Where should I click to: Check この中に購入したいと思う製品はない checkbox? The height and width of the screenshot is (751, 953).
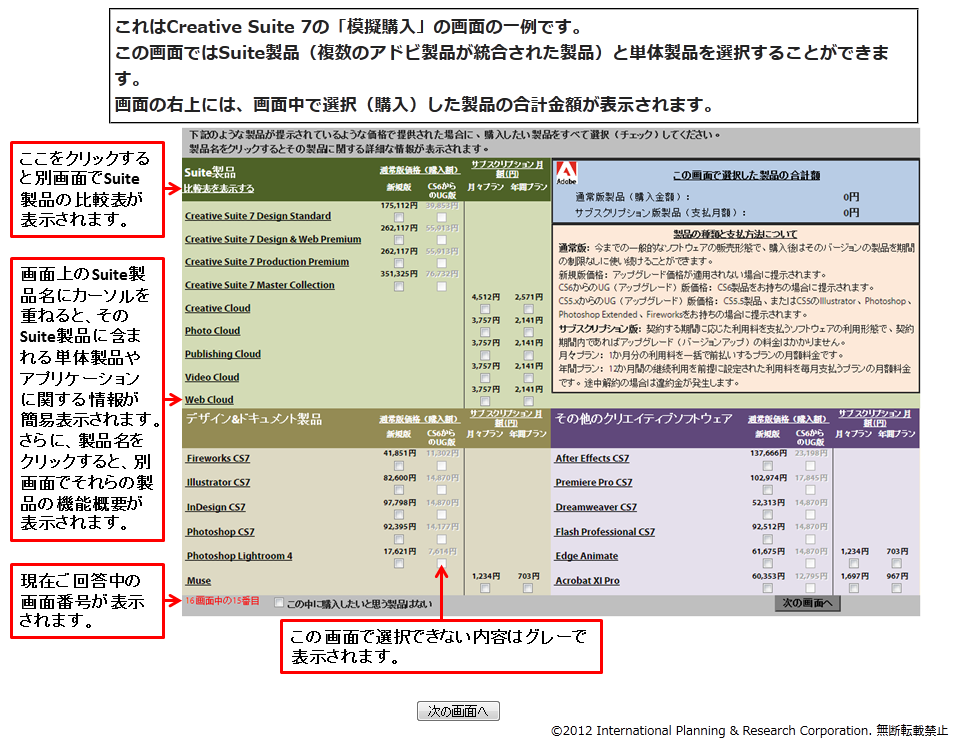(280, 603)
